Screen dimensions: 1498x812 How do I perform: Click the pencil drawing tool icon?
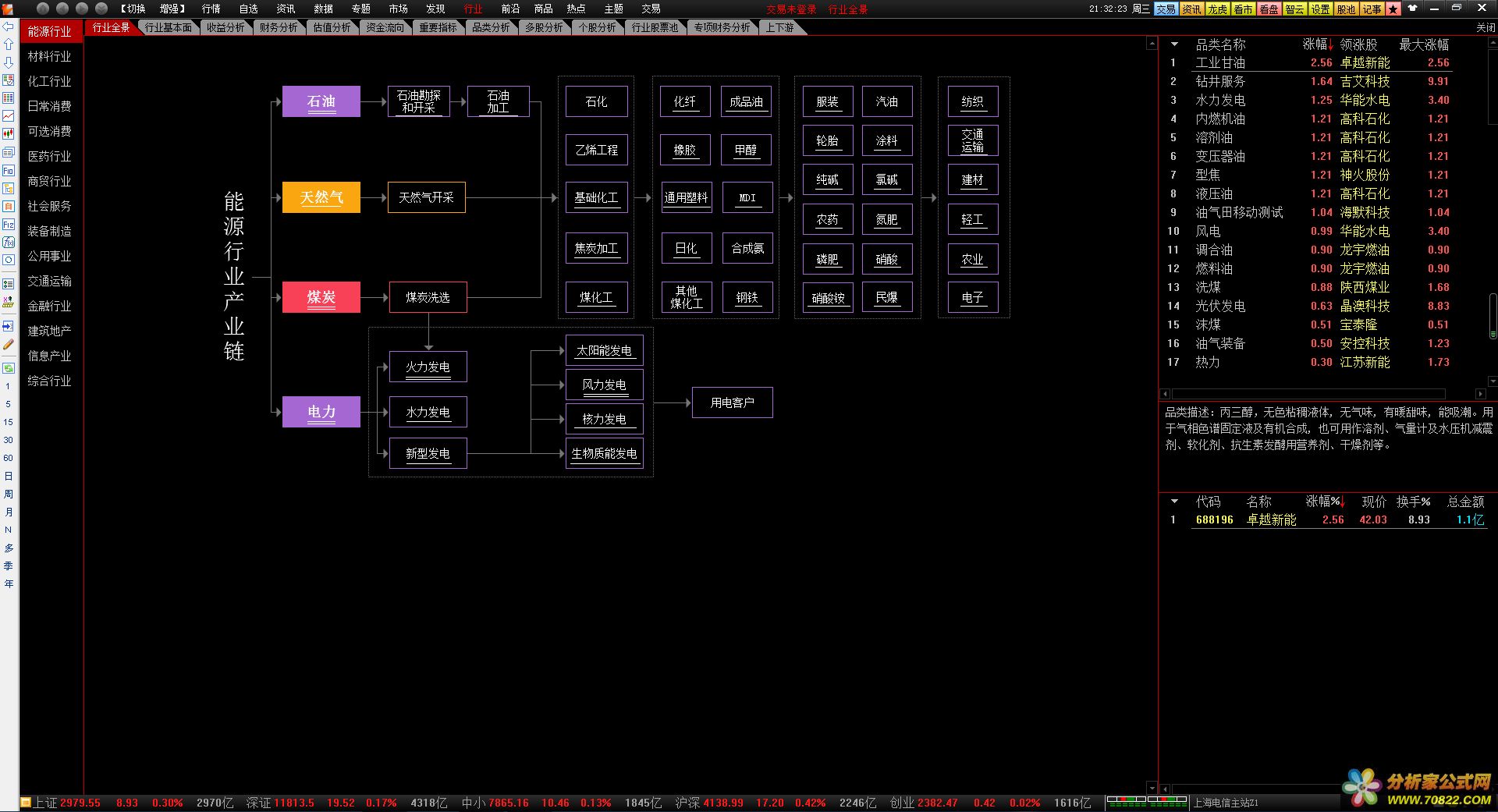pos(9,344)
